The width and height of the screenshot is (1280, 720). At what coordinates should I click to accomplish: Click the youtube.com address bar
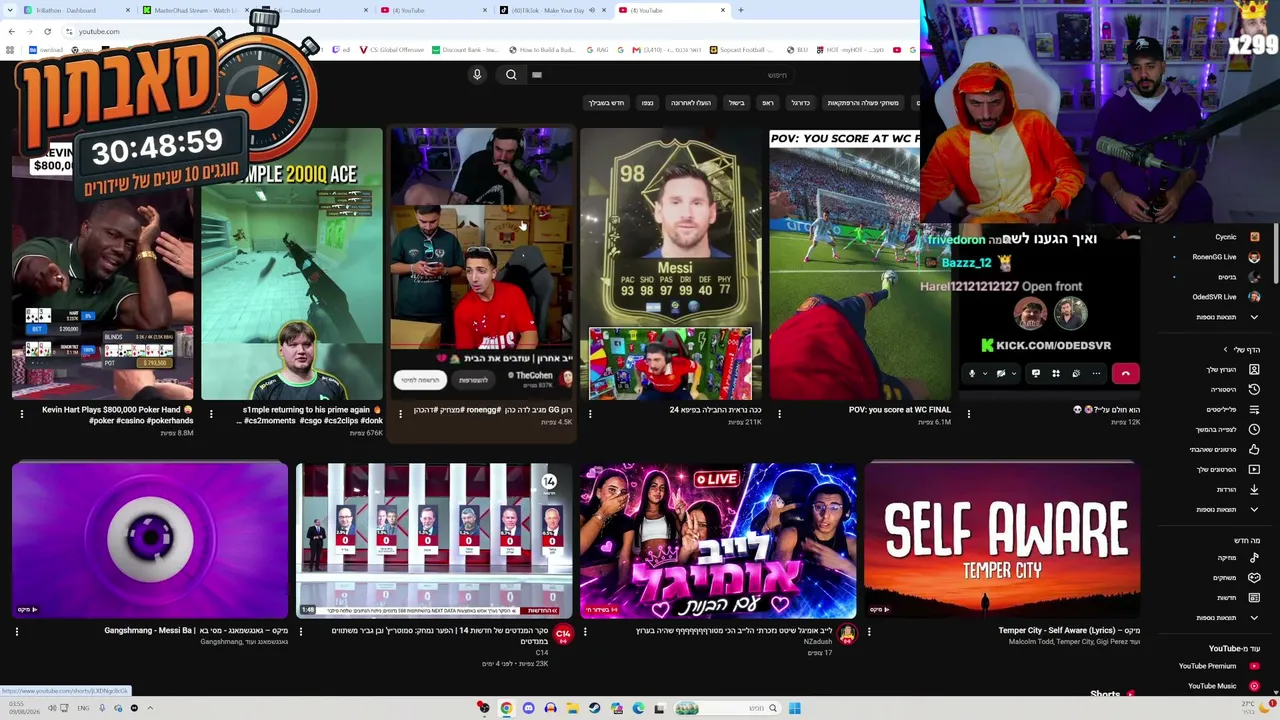[99, 31]
